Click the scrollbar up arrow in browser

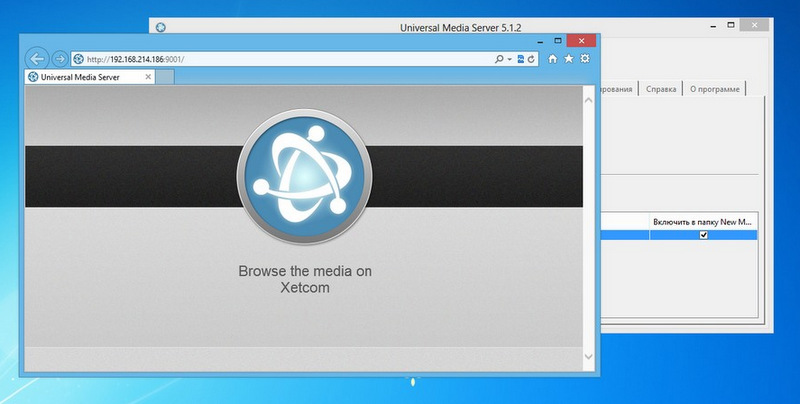tap(588, 100)
